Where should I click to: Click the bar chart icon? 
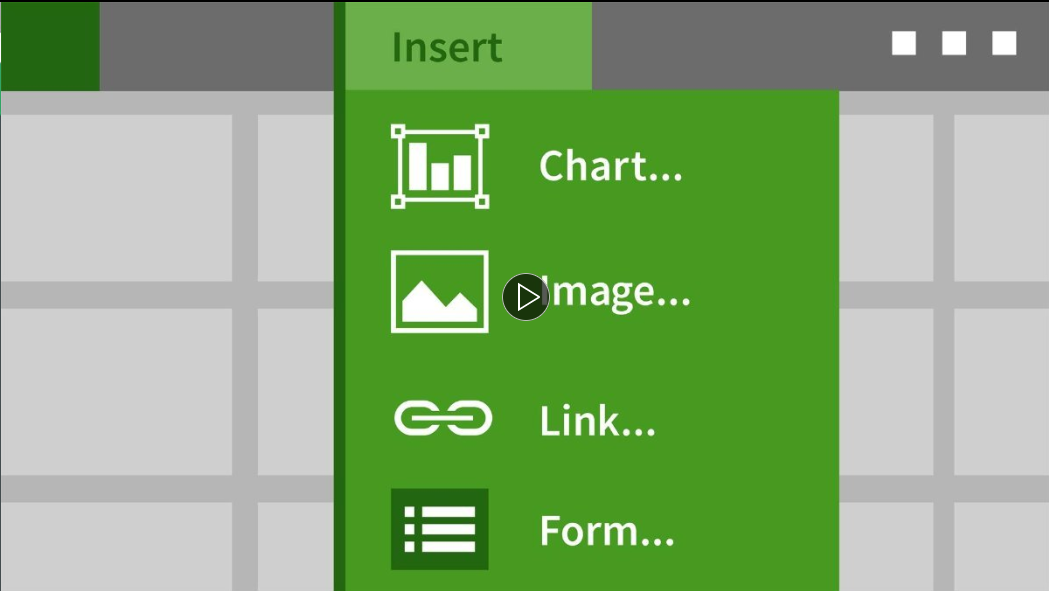point(440,167)
